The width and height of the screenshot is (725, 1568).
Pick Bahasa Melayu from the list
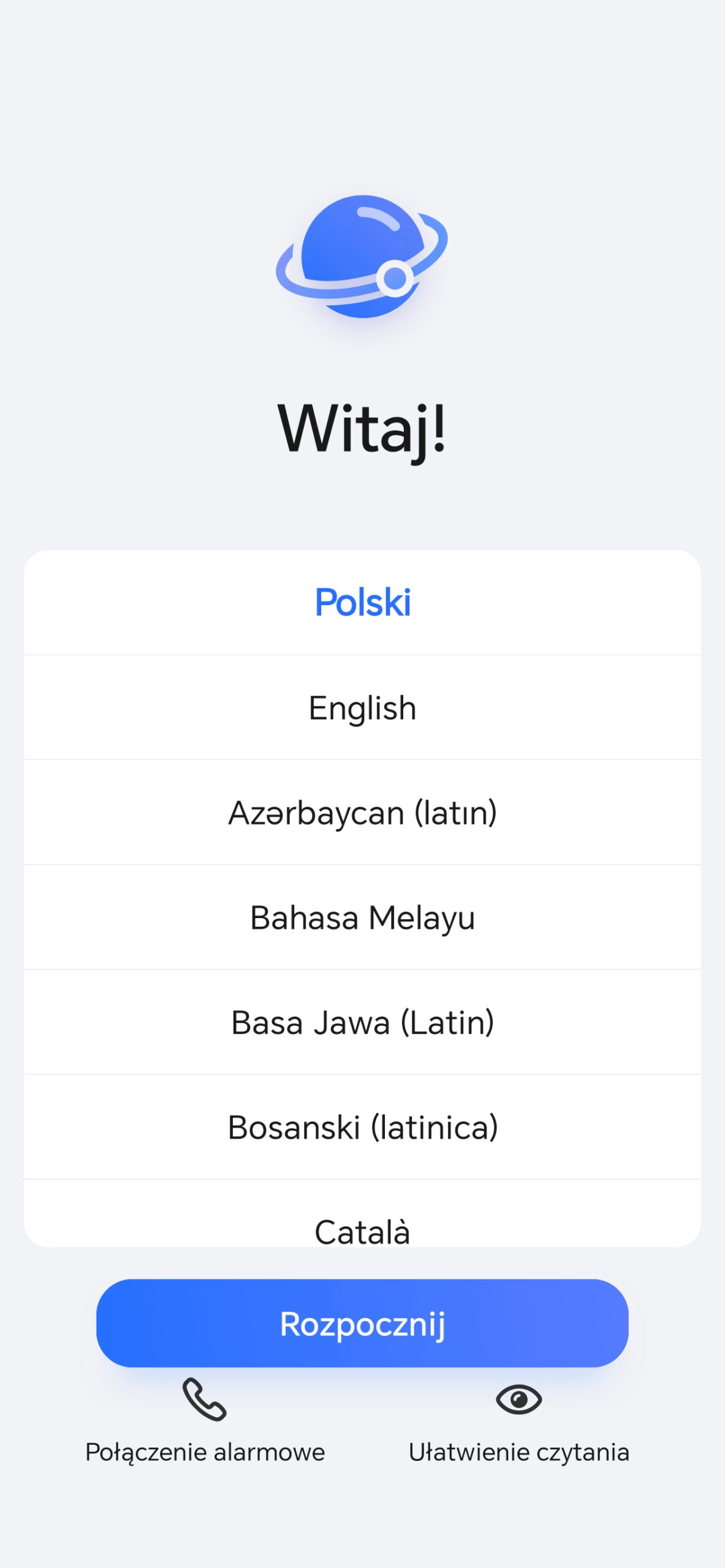(x=362, y=918)
